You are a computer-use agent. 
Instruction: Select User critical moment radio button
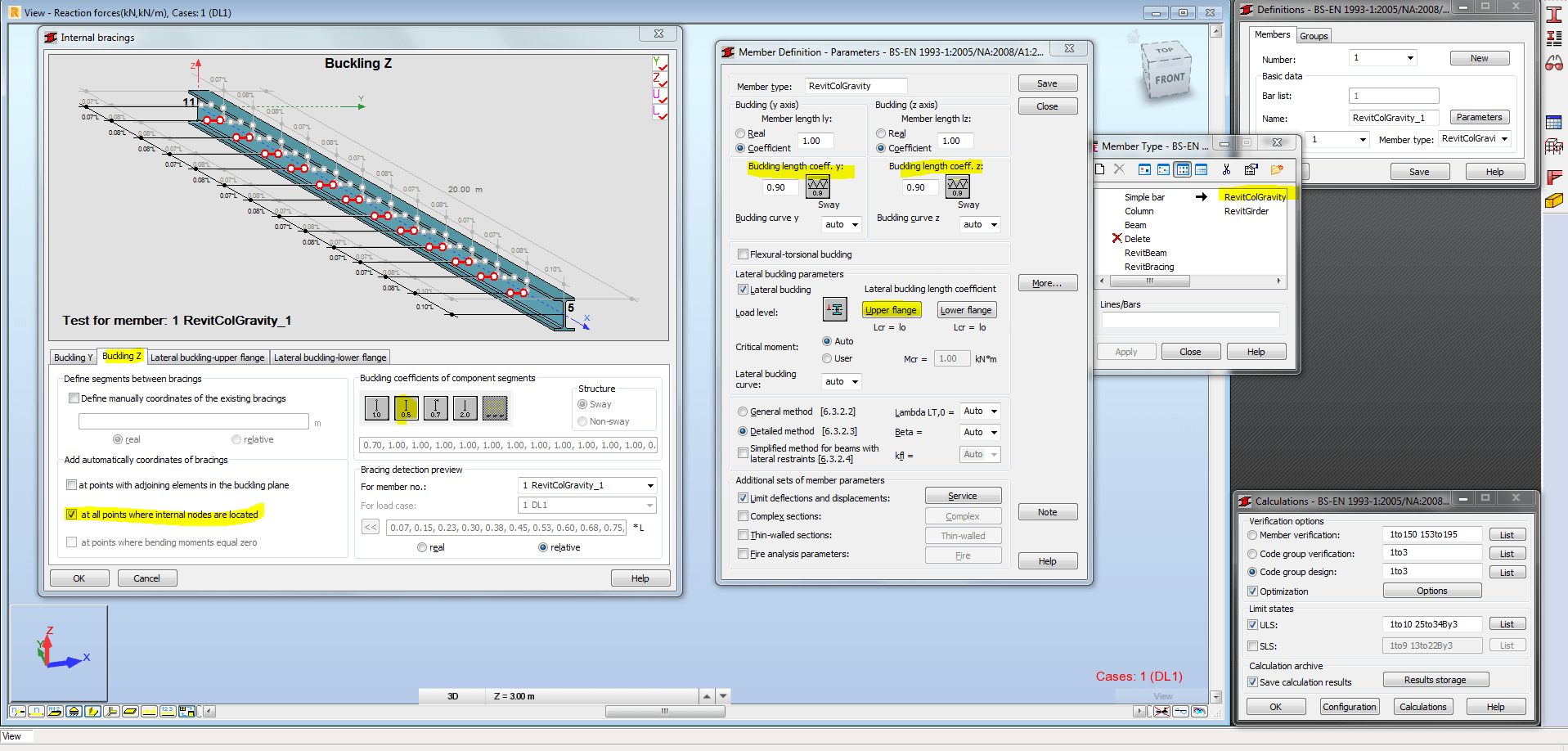827,358
